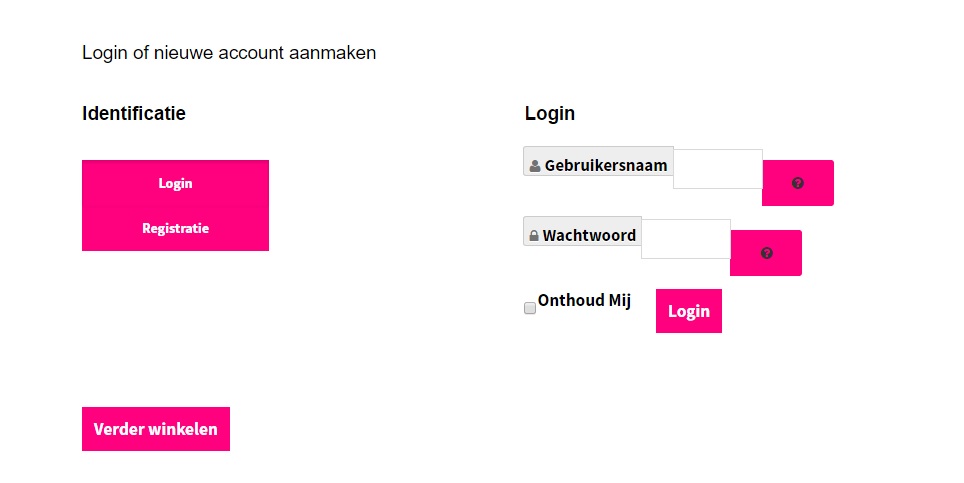This screenshot has height=483, width=964.
Task: Click the bold Login heading above the form
Action: coord(550,113)
